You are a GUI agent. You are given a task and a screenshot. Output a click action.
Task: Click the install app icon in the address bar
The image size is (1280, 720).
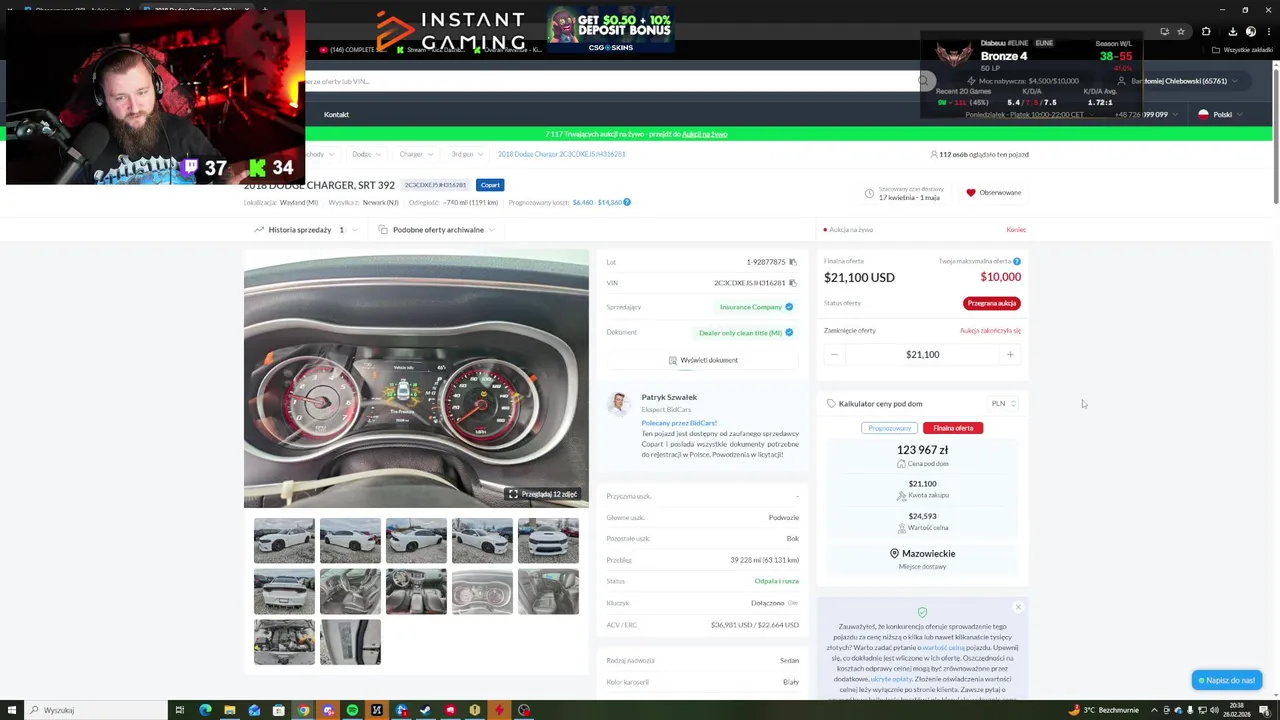click(x=1164, y=31)
